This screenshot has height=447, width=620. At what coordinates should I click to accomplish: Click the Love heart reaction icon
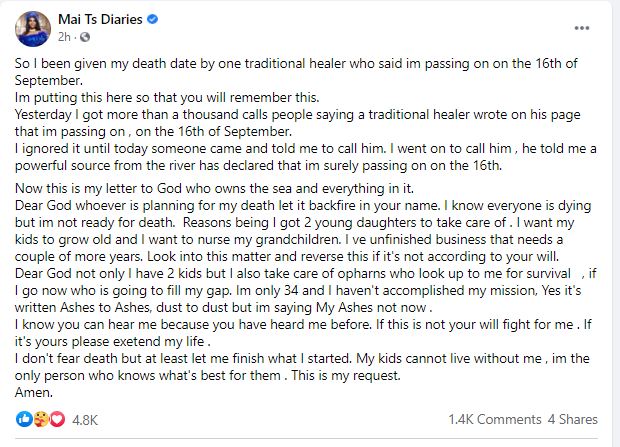57,419
